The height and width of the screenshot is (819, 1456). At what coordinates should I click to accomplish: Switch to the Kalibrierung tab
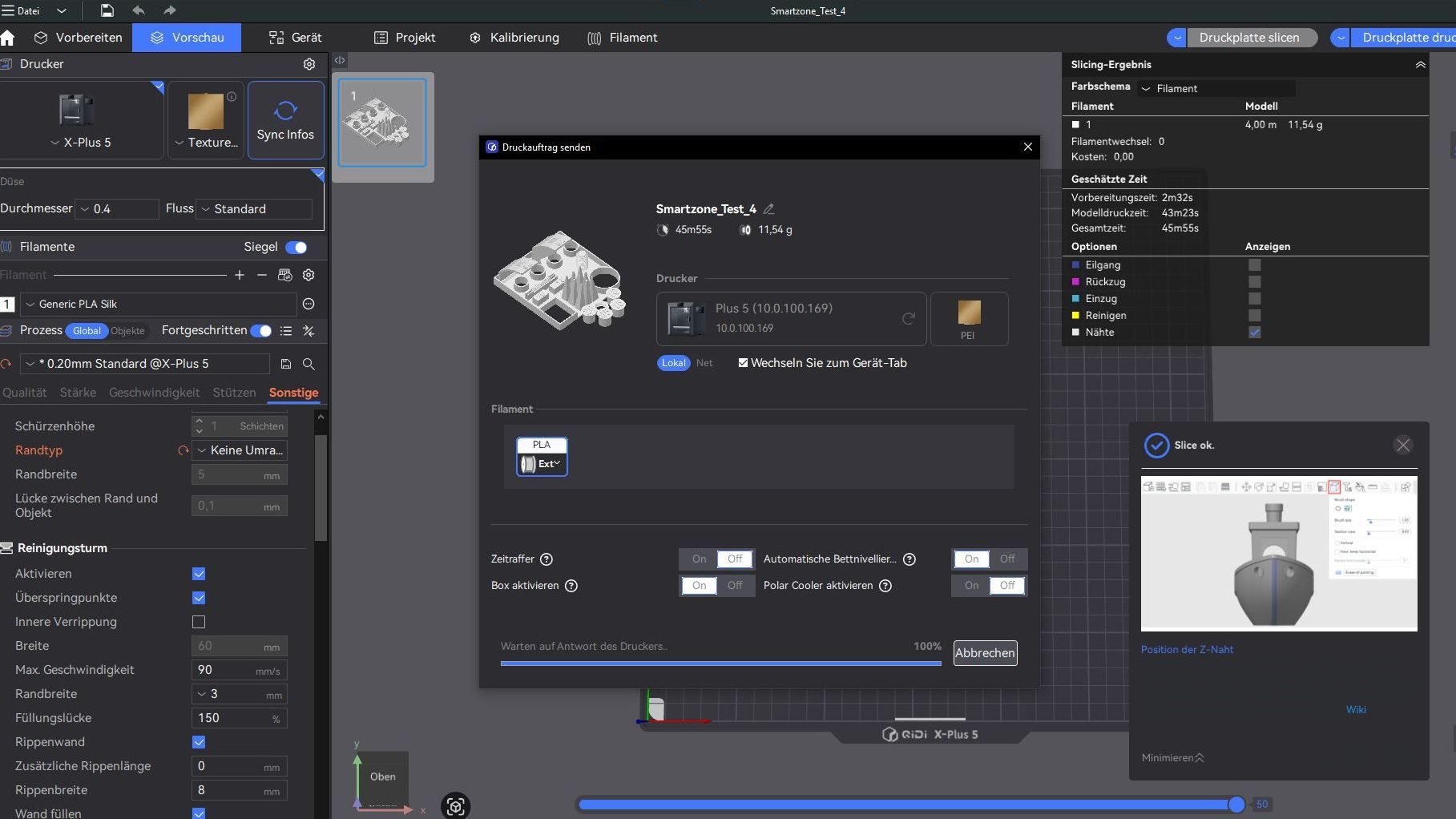coord(514,38)
